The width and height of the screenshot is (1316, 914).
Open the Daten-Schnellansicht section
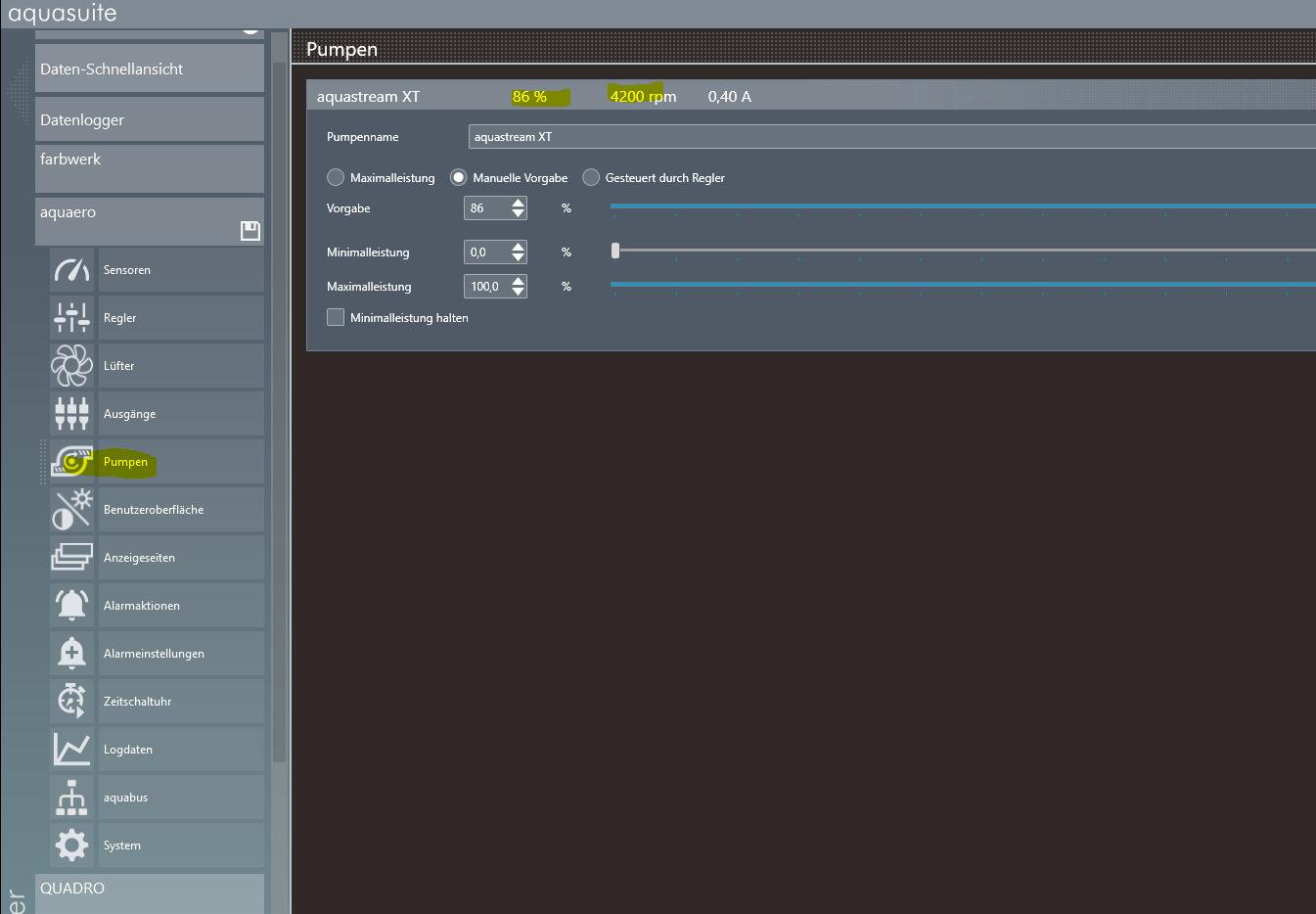coord(150,69)
